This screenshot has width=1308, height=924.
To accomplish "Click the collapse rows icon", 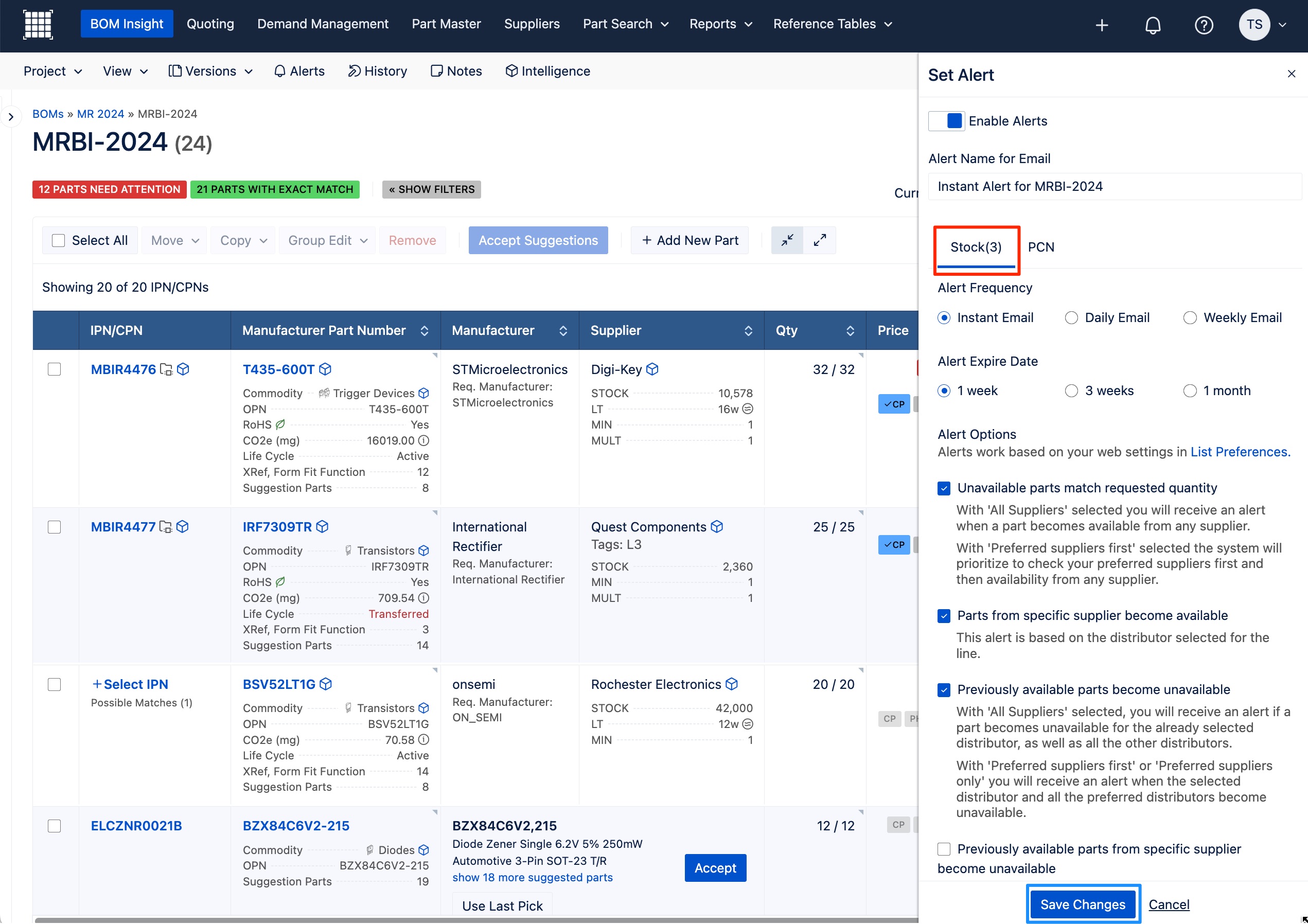I will [x=787, y=240].
